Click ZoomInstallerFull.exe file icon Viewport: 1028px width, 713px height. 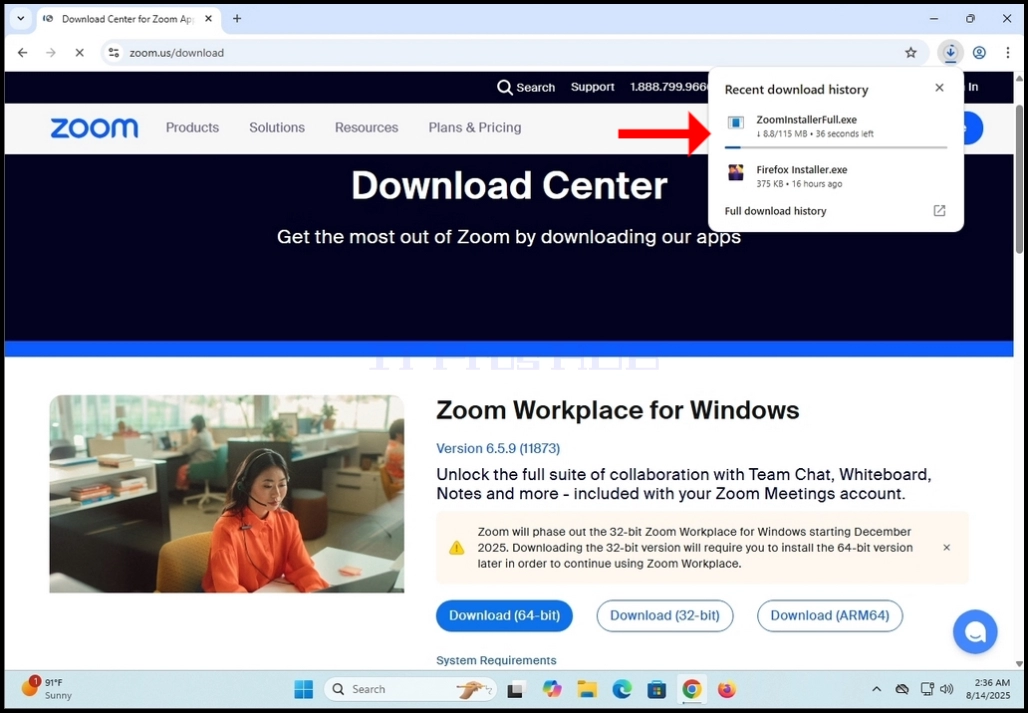736,123
